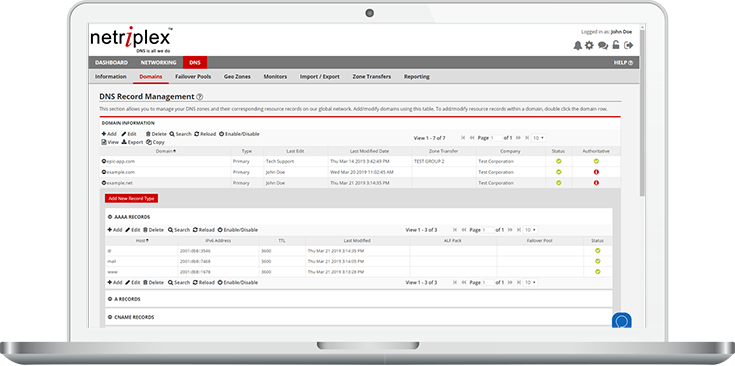Click example.net authoritative warning icon

[x=596, y=183]
